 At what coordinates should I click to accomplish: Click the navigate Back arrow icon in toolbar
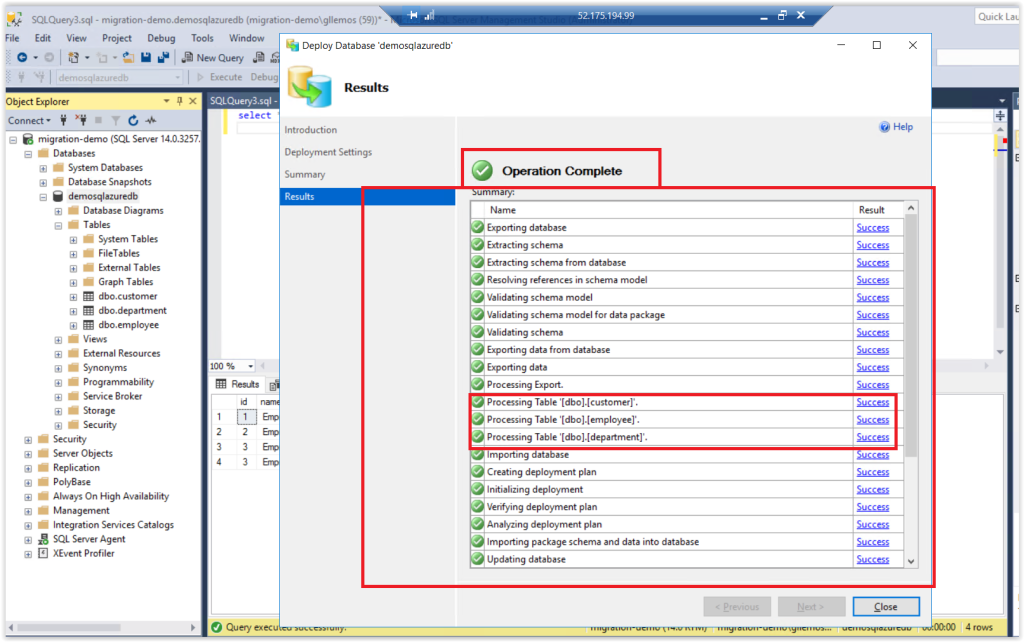pyautogui.click(x=22, y=57)
